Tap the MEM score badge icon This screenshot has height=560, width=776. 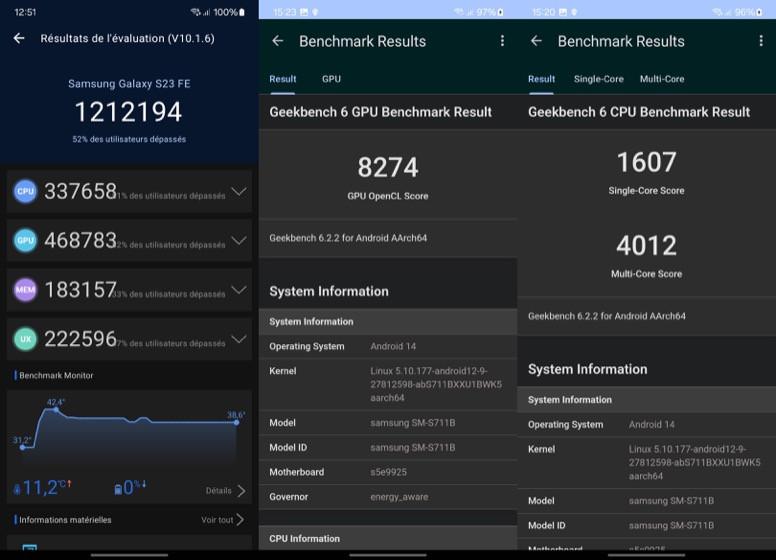[25, 290]
